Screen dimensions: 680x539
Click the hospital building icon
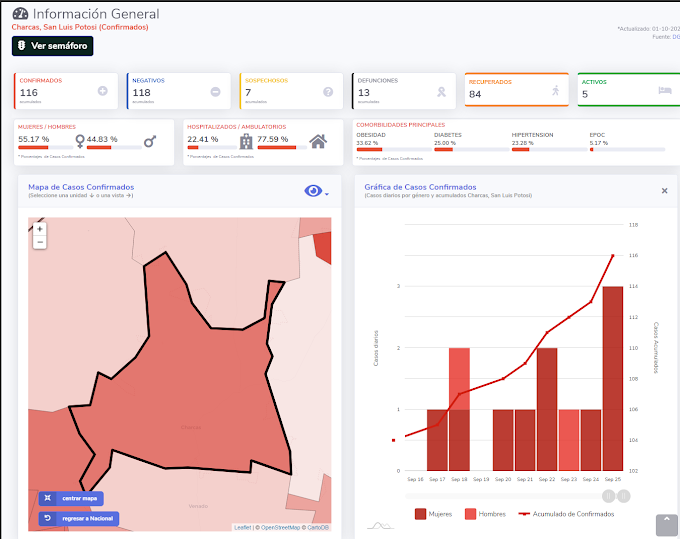point(246,141)
